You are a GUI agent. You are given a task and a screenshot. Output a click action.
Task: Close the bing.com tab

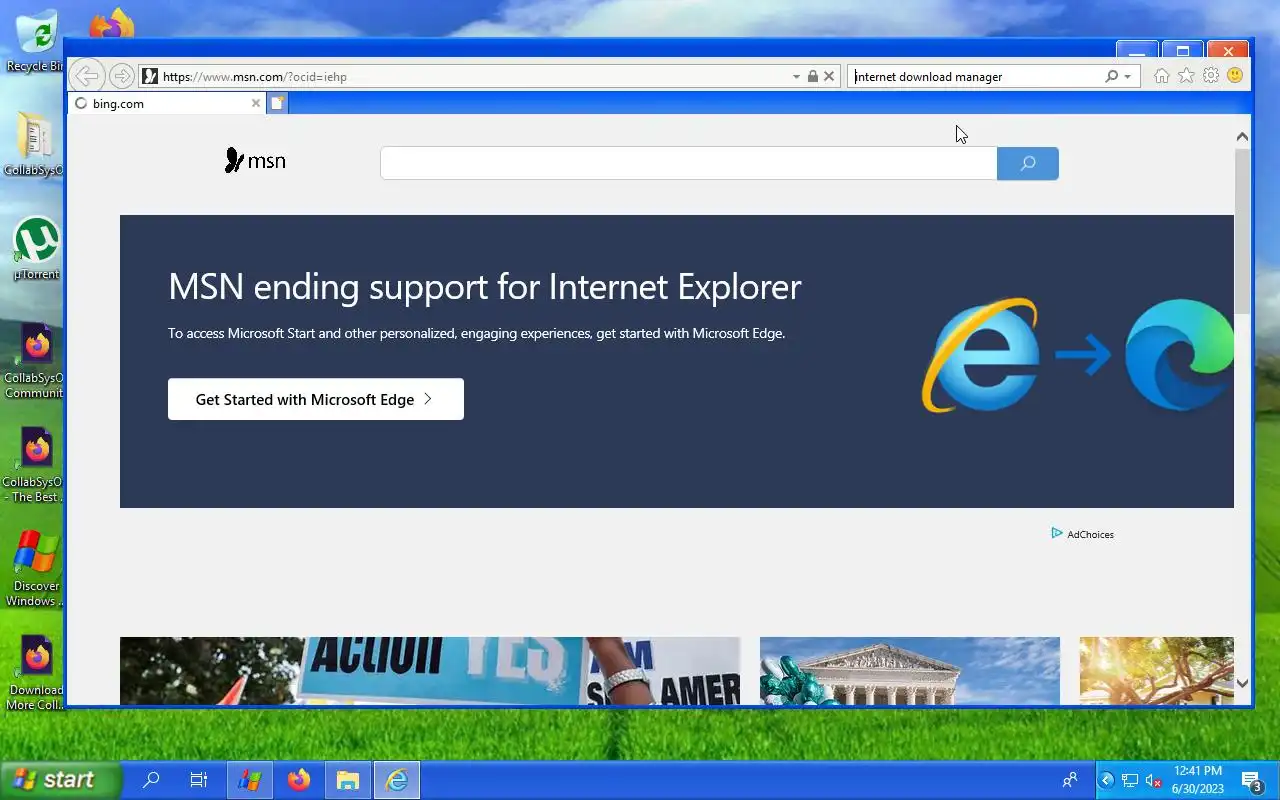255,103
